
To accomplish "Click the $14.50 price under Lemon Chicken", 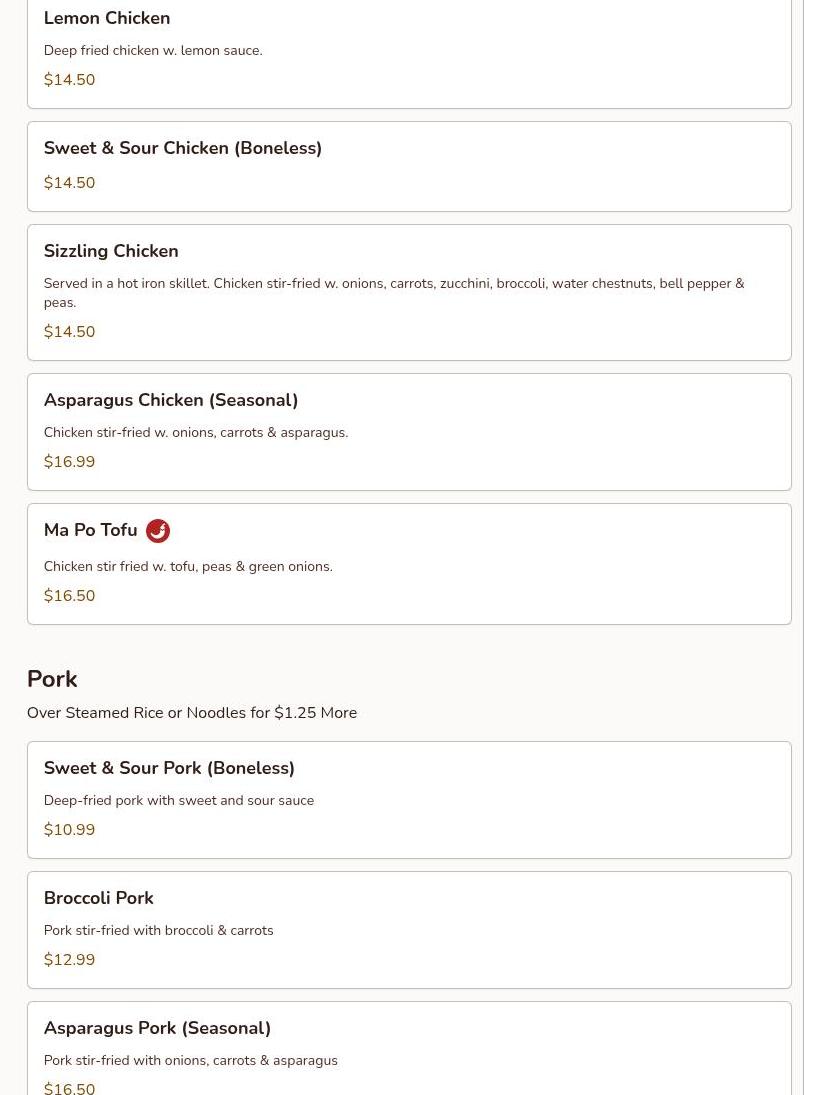I will click(x=69, y=80).
